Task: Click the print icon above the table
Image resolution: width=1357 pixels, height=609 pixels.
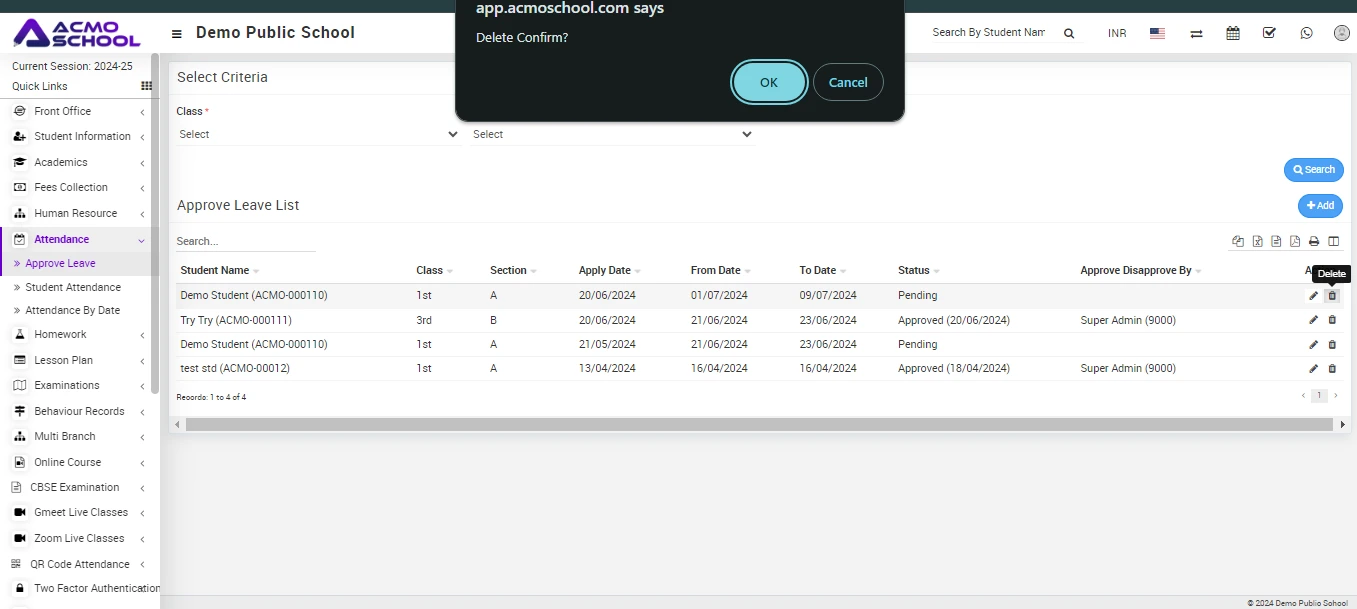Action: [x=1314, y=241]
